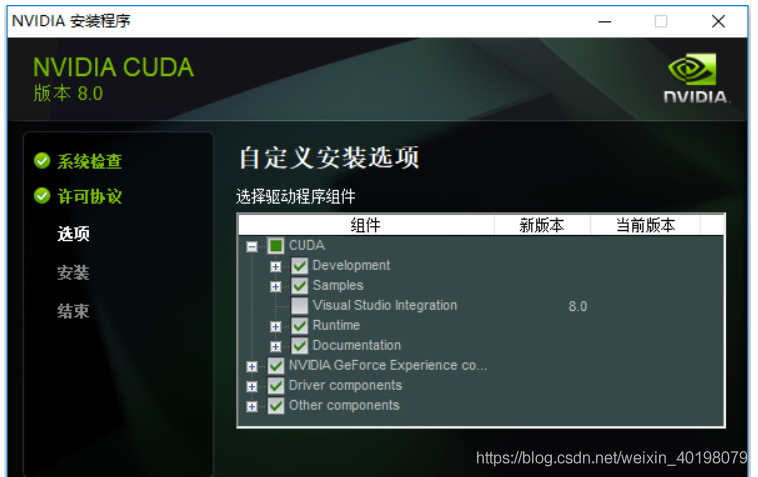Select the Development row label

coord(351,265)
